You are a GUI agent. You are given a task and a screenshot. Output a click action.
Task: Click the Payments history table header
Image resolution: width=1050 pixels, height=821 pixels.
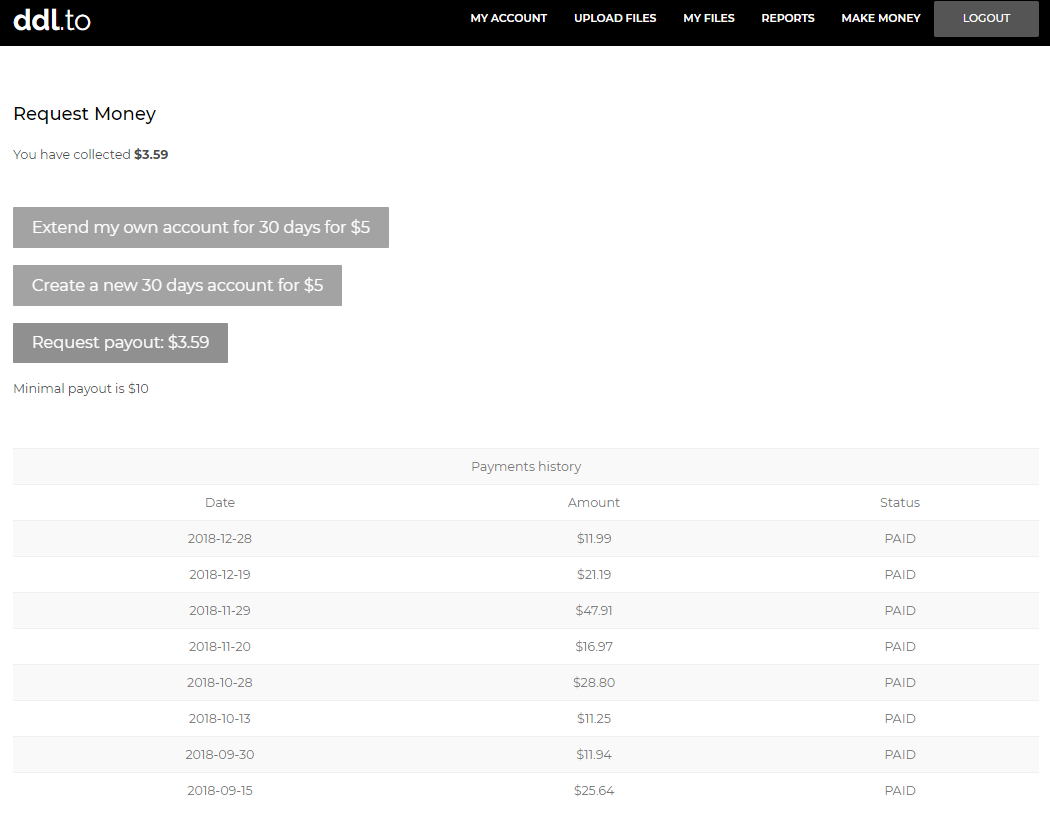pyautogui.click(x=525, y=467)
